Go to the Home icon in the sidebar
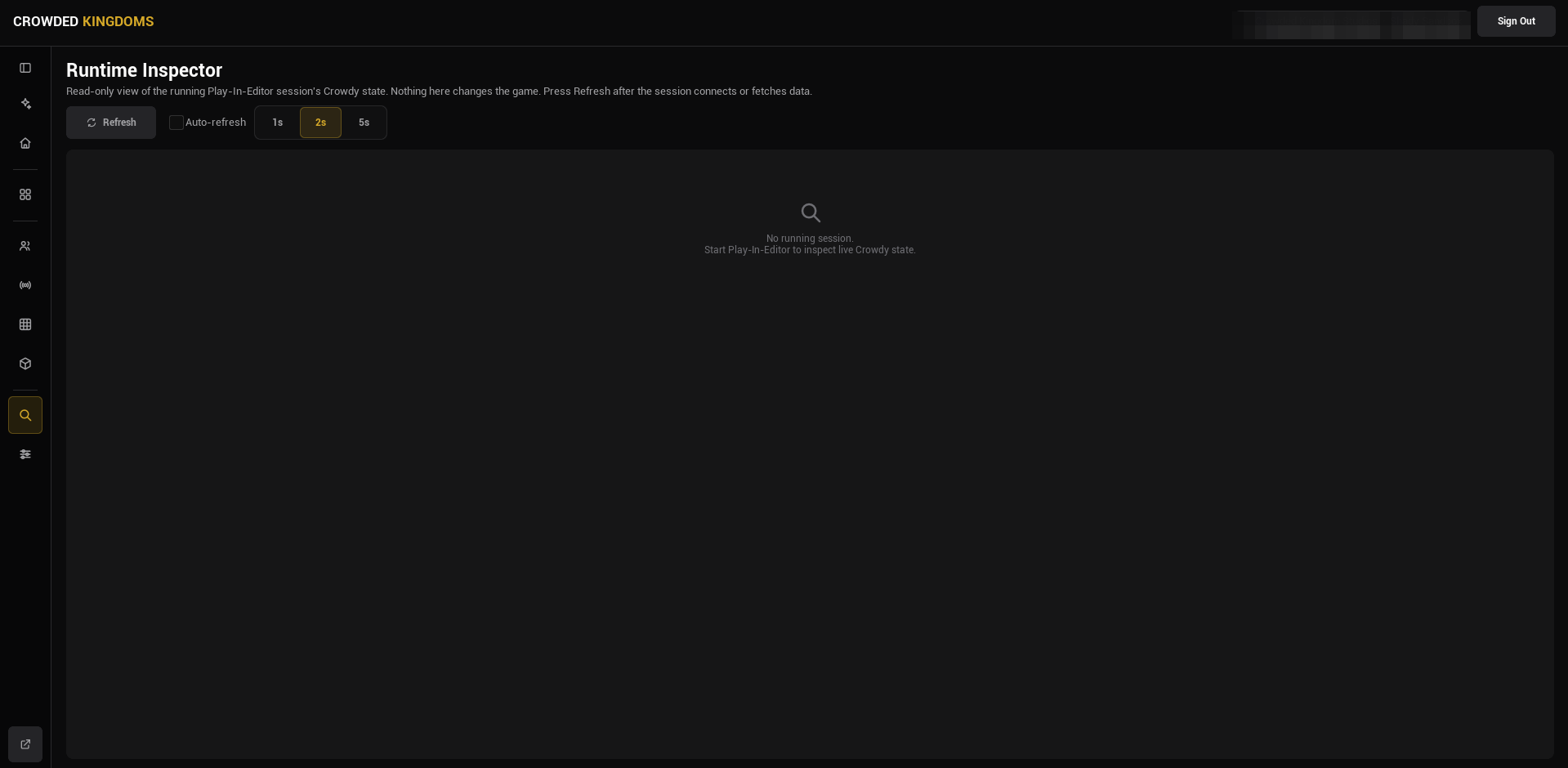This screenshot has width=1568, height=768. (25, 143)
